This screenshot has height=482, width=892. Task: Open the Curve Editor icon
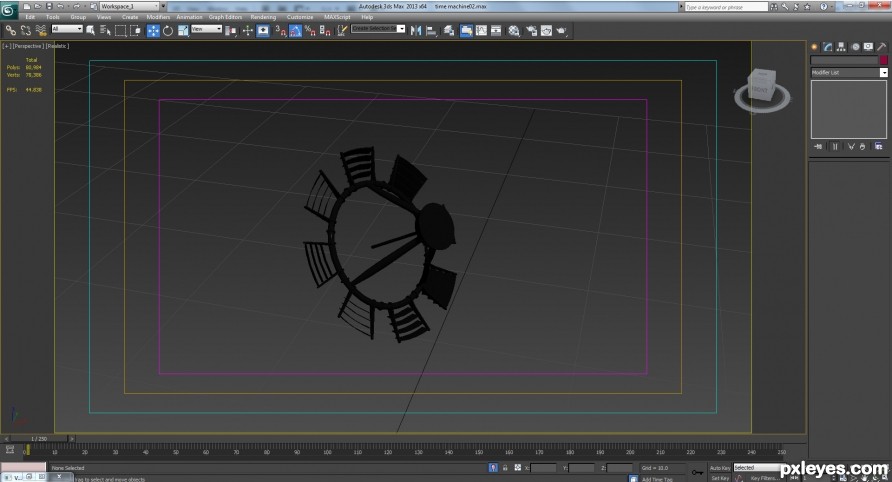[481, 31]
